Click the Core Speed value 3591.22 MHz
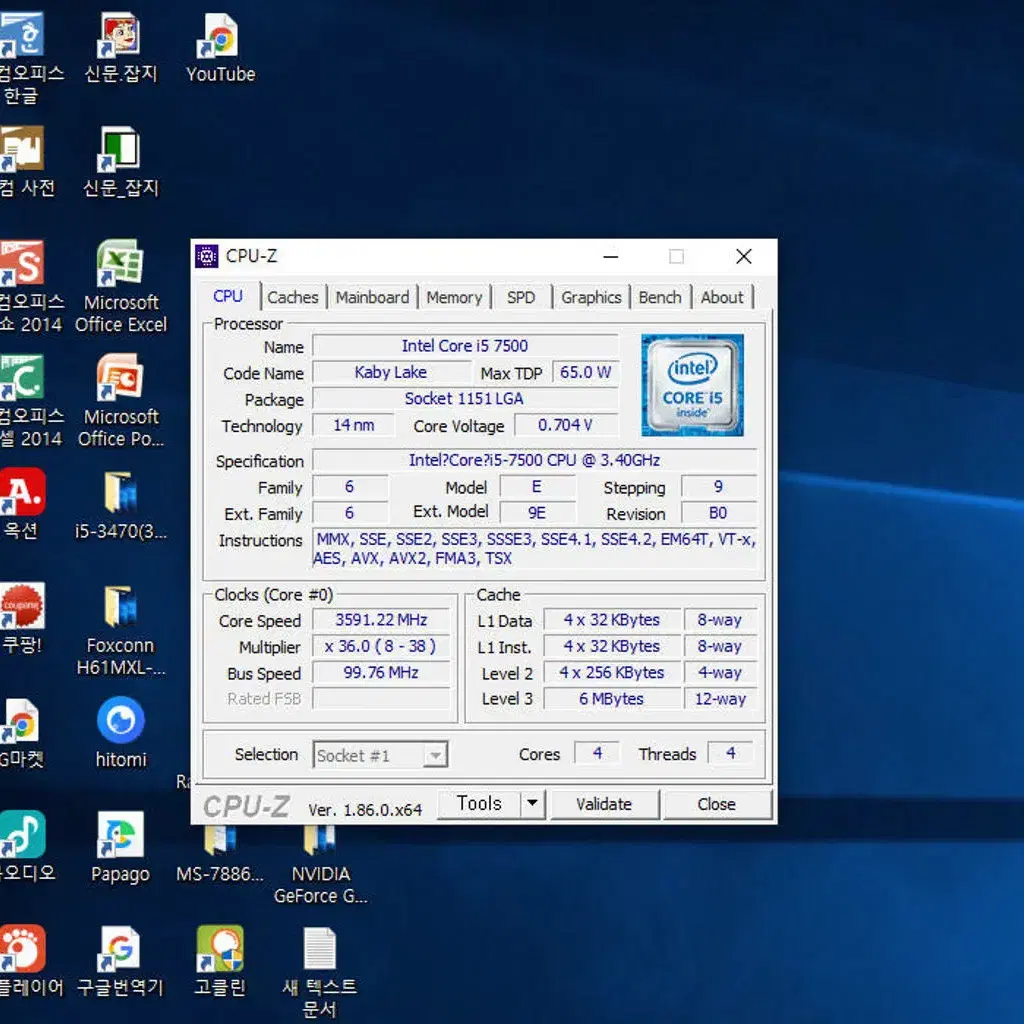The width and height of the screenshot is (1024, 1024). coord(381,620)
